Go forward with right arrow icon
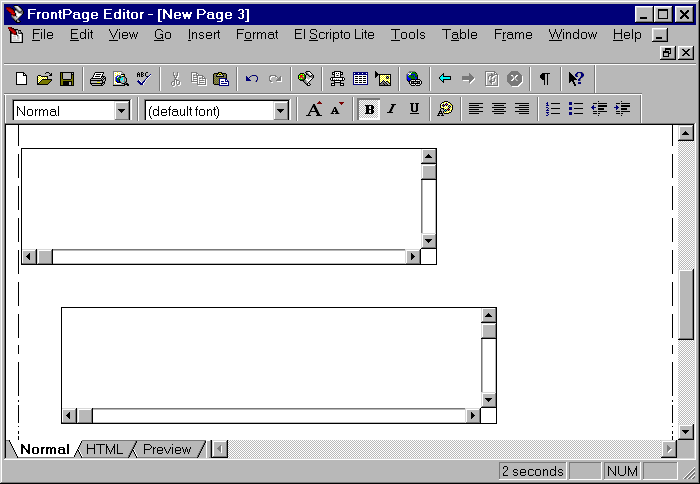The image size is (700, 484). click(468, 79)
